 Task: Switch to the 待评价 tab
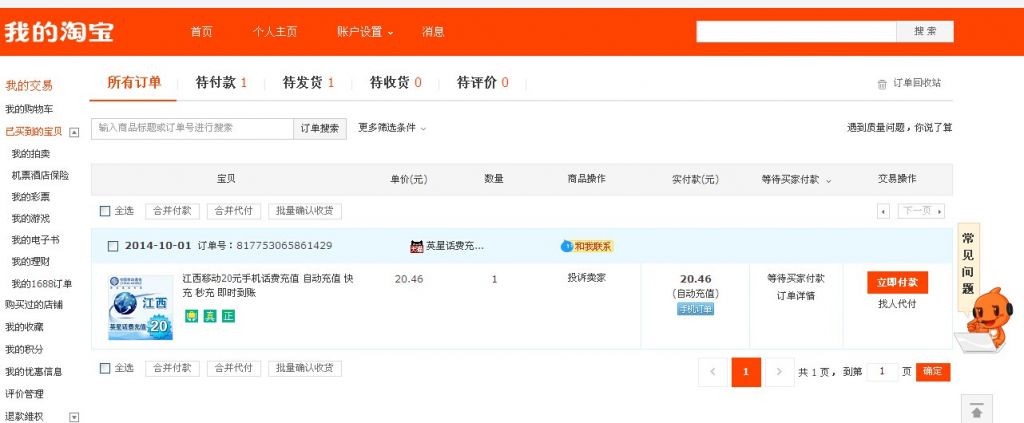tap(483, 83)
